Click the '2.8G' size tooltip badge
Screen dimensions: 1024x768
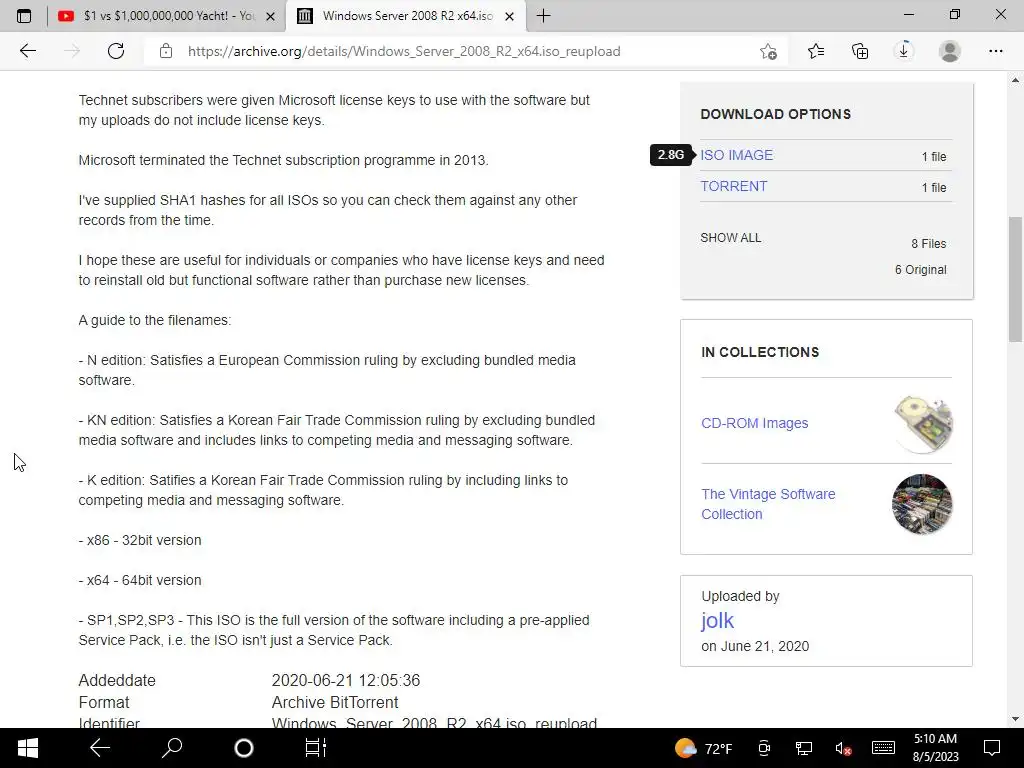pyautogui.click(x=671, y=155)
